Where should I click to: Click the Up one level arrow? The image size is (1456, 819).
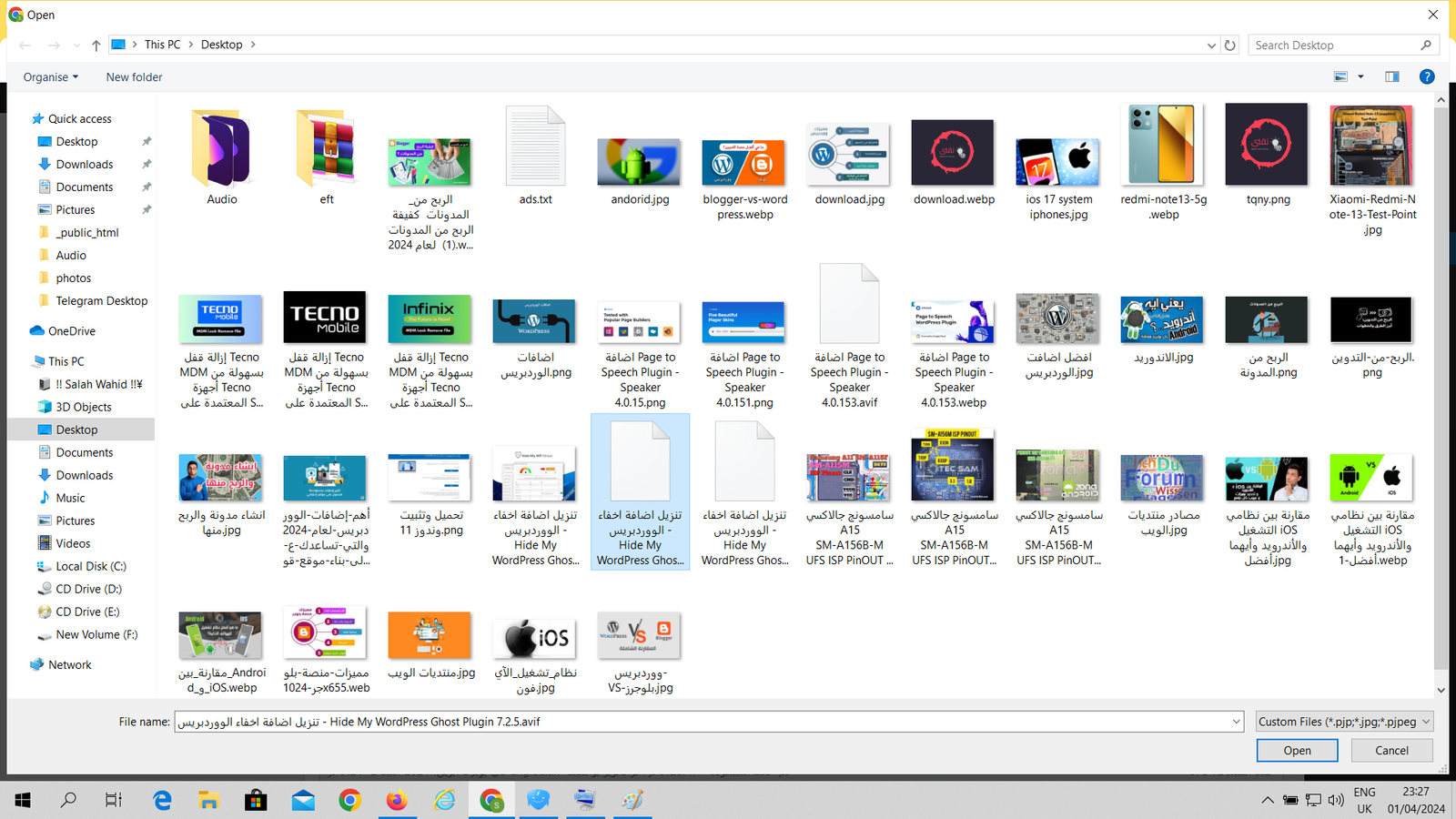tap(96, 45)
